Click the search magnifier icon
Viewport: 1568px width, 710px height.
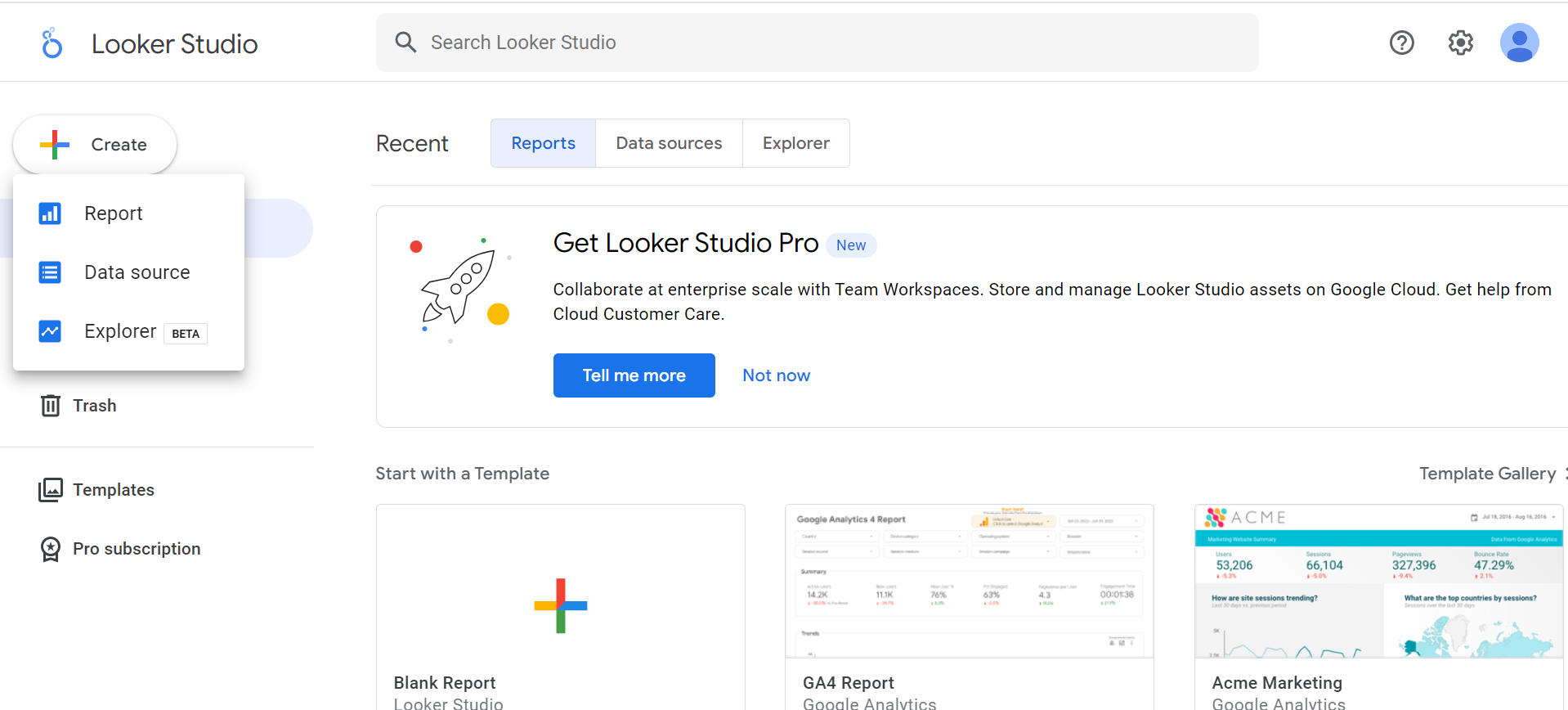[405, 43]
